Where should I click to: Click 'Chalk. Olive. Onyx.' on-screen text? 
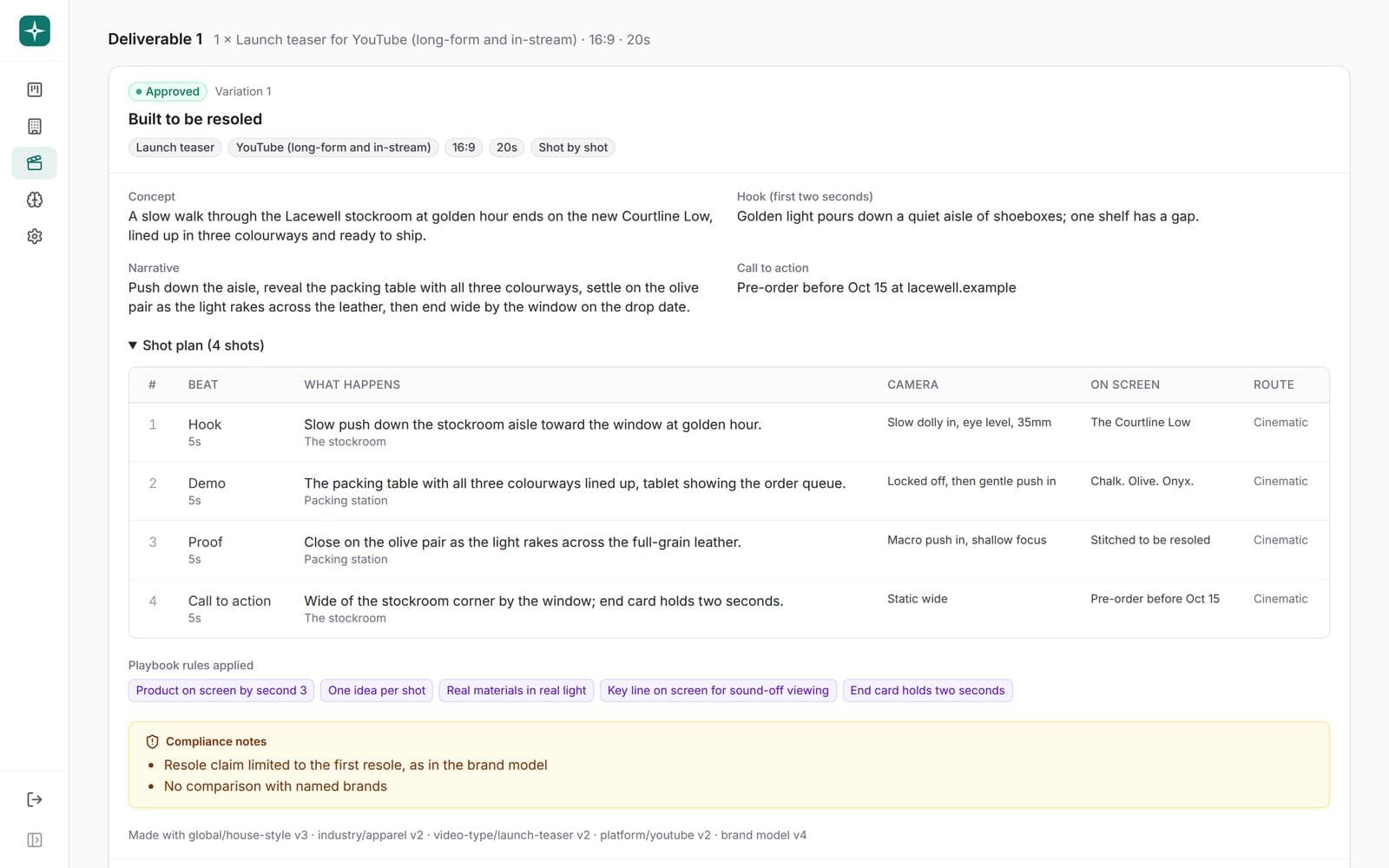(x=1142, y=482)
